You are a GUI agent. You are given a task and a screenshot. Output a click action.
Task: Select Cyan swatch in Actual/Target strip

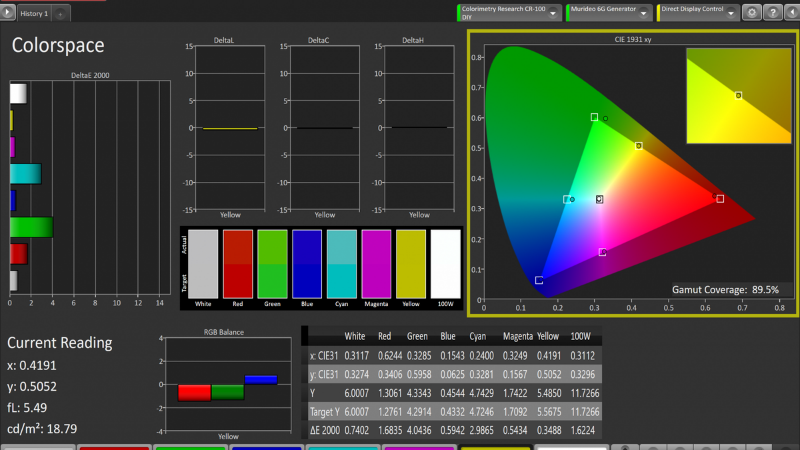tap(341, 262)
